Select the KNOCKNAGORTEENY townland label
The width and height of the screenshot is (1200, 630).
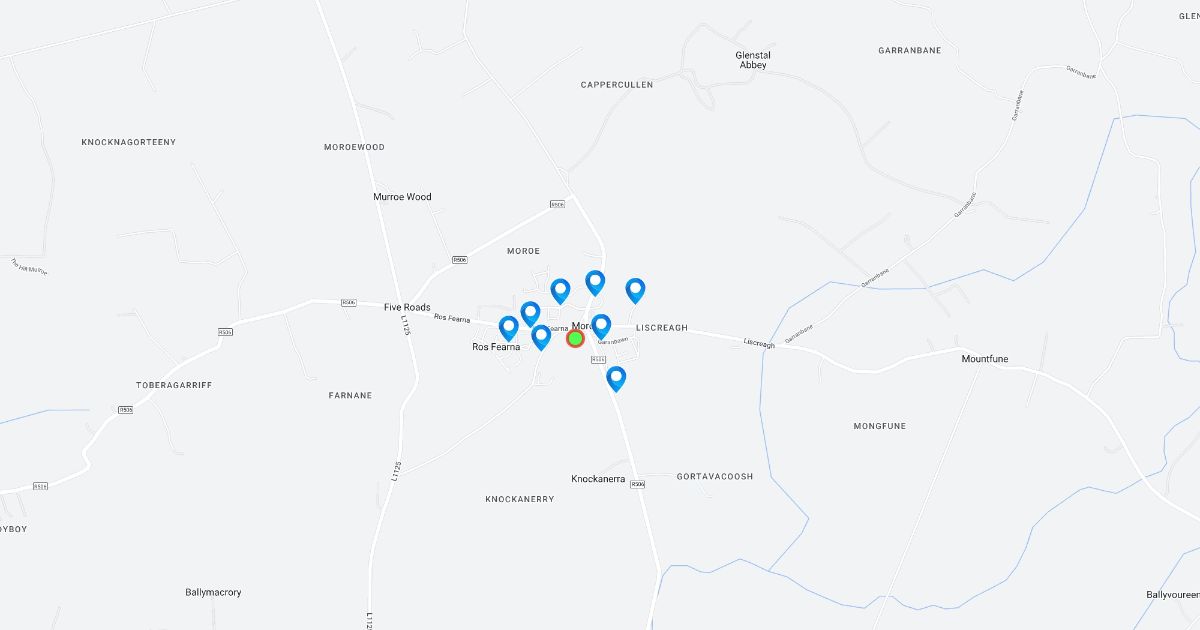[x=129, y=142]
